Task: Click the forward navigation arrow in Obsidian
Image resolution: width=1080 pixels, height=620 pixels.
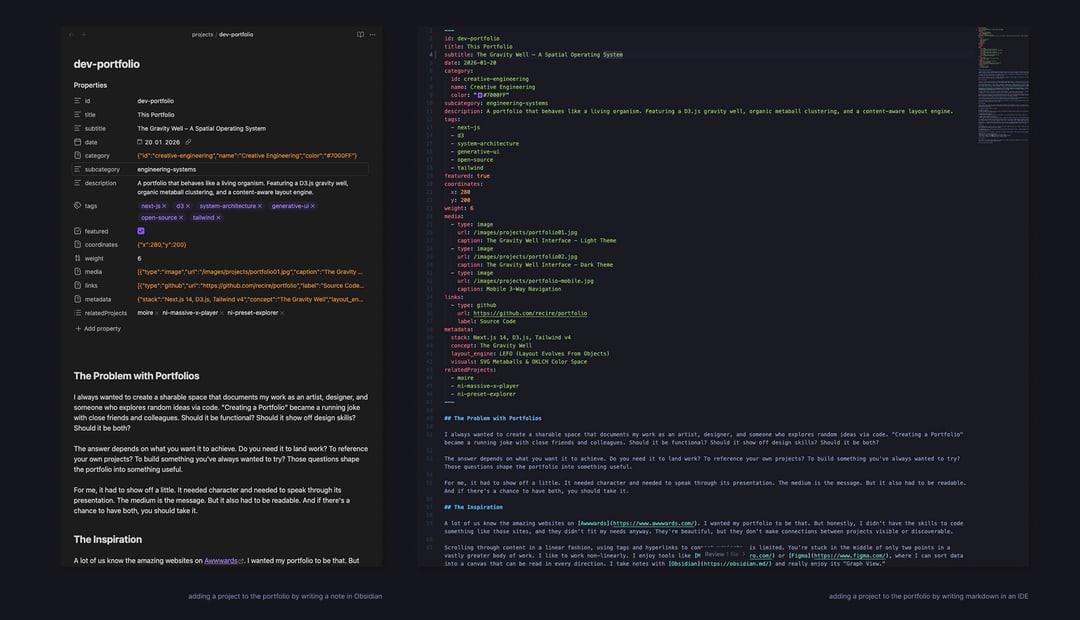Action: point(84,34)
